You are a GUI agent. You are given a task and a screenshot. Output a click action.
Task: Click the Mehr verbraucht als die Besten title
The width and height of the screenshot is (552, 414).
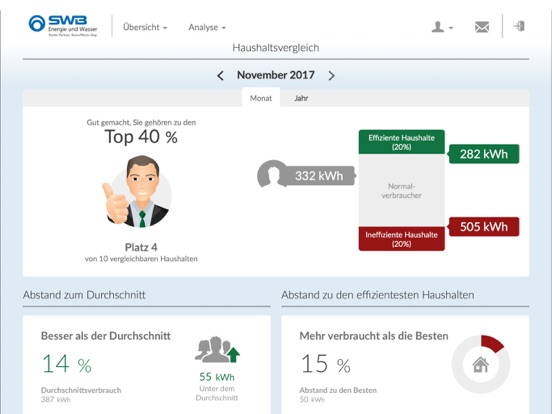tap(374, 336)
